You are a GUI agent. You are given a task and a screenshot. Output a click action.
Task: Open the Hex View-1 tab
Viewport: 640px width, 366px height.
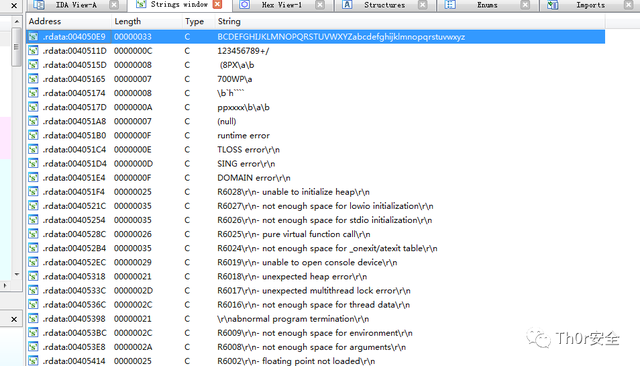pyautogui.click(x=282, y=5)
